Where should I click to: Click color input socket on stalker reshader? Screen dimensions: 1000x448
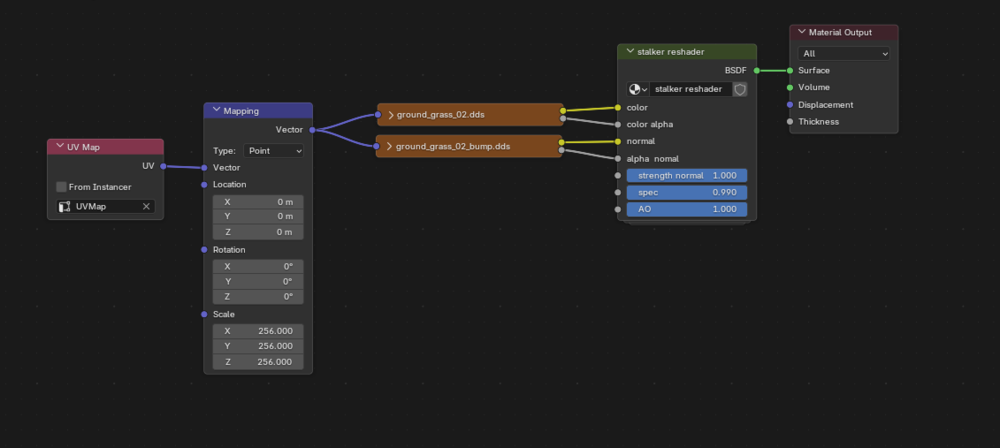point(617,107)
